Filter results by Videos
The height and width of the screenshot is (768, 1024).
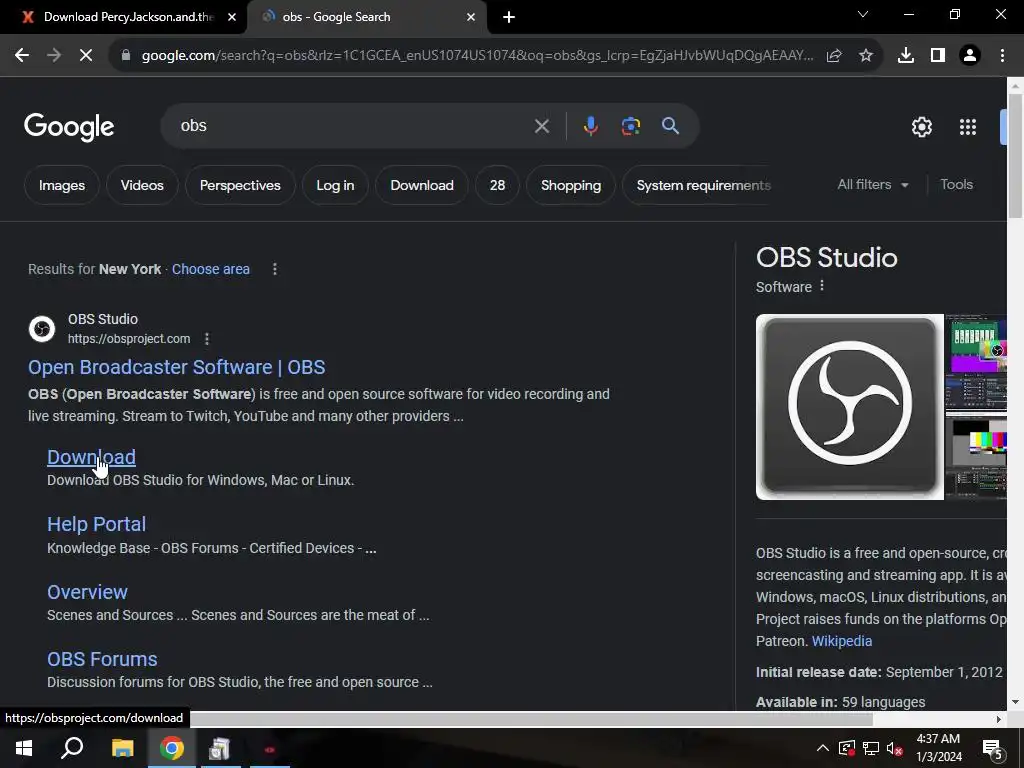(142, 185)
